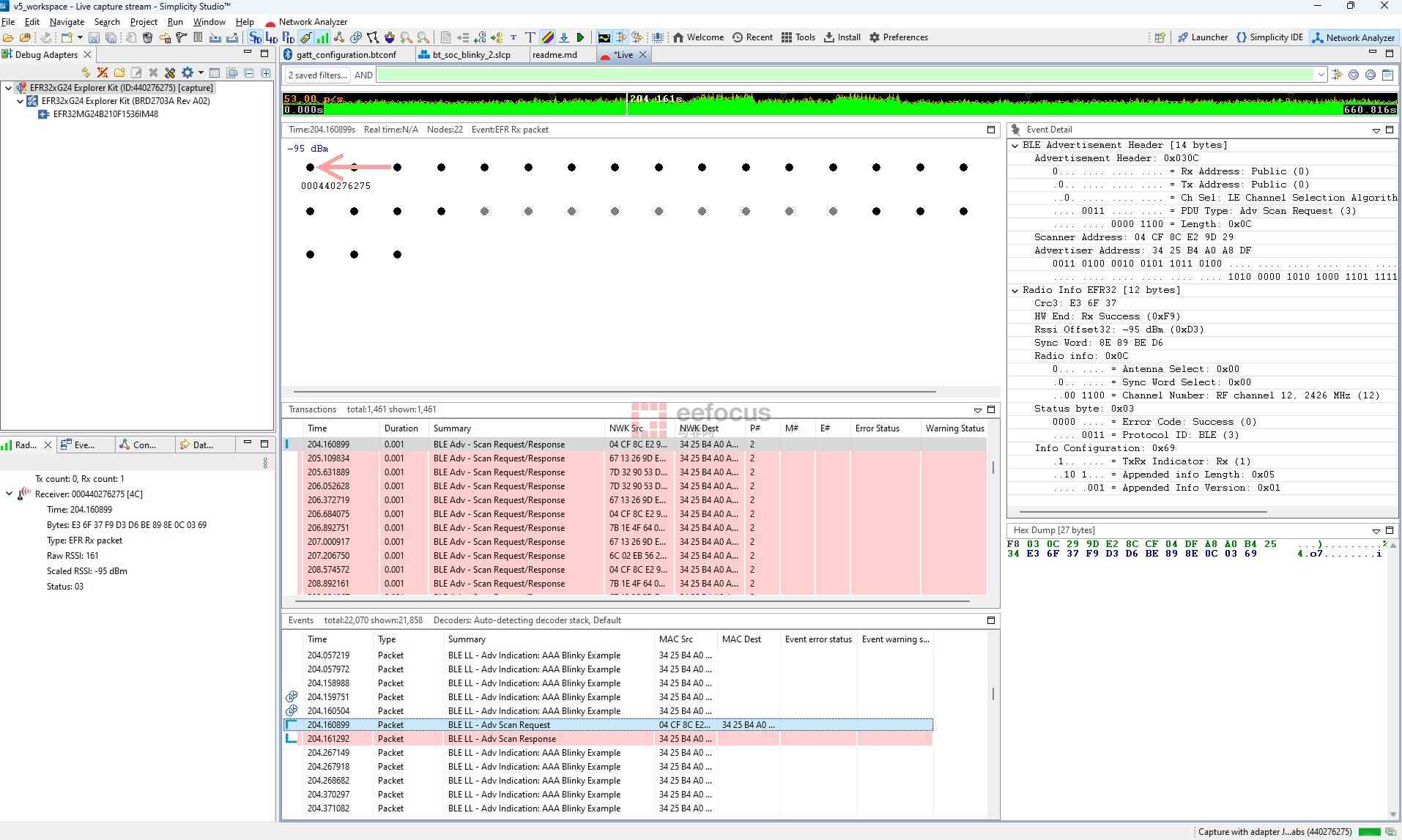Collapse the BLE Advertisement Header section
This screenshot has height=840, width=1402.
click(1016, 145)
